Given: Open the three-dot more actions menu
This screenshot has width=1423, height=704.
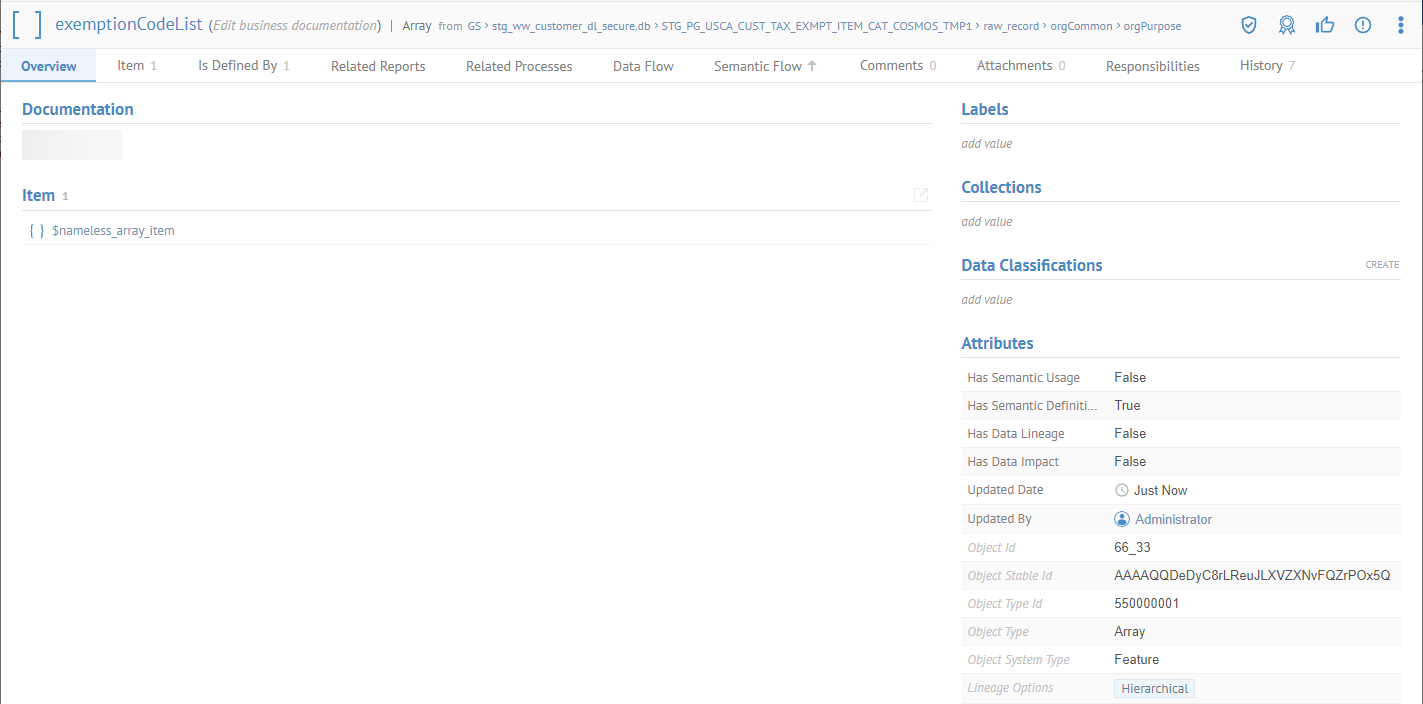Looking at the screenshot, I should (x=1400, y=25).
